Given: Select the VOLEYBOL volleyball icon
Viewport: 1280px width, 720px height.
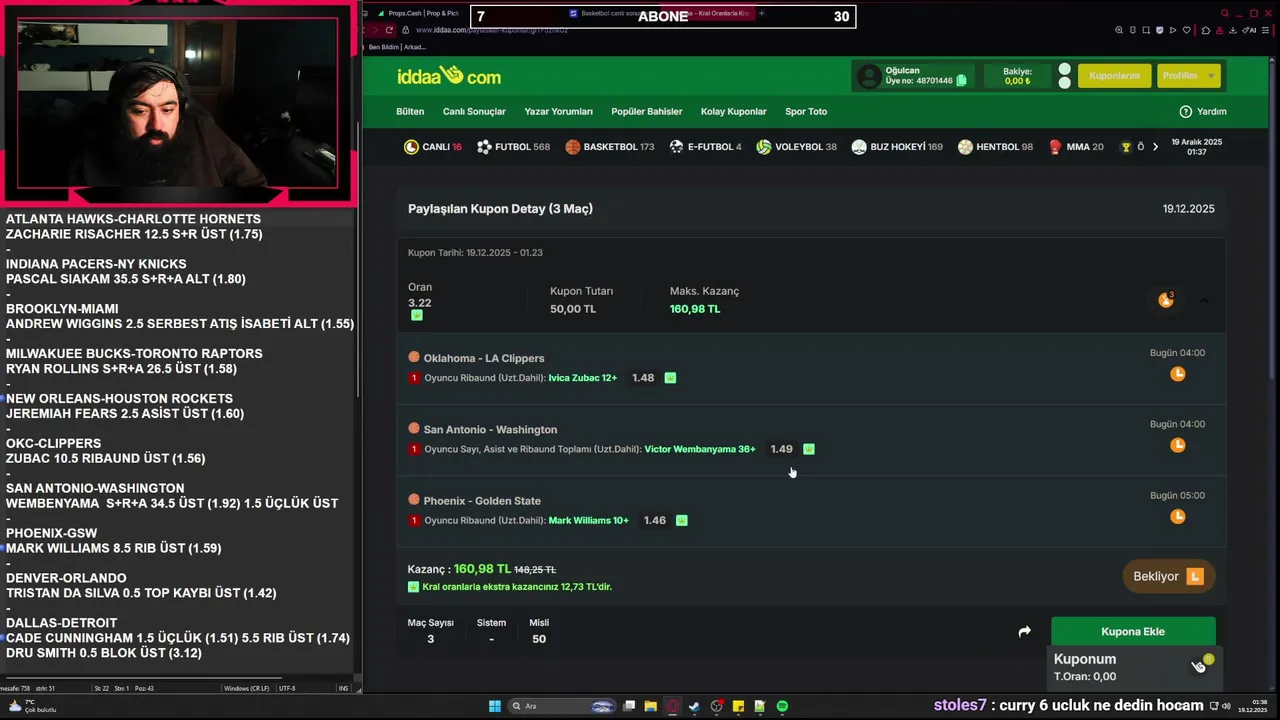Looking at the screenshot, I should [x=764, y=147].
